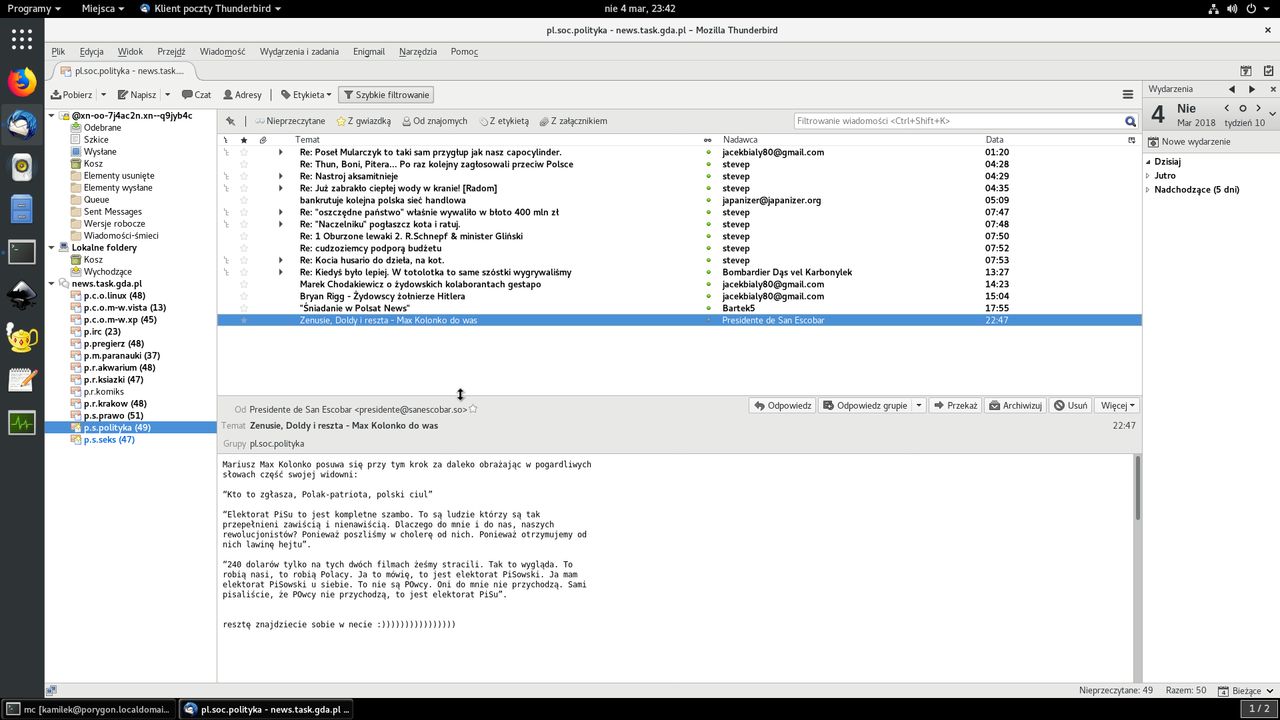
Task: Open the Thunderbird hamburger app menu
Action: (x=1128, y=95)
